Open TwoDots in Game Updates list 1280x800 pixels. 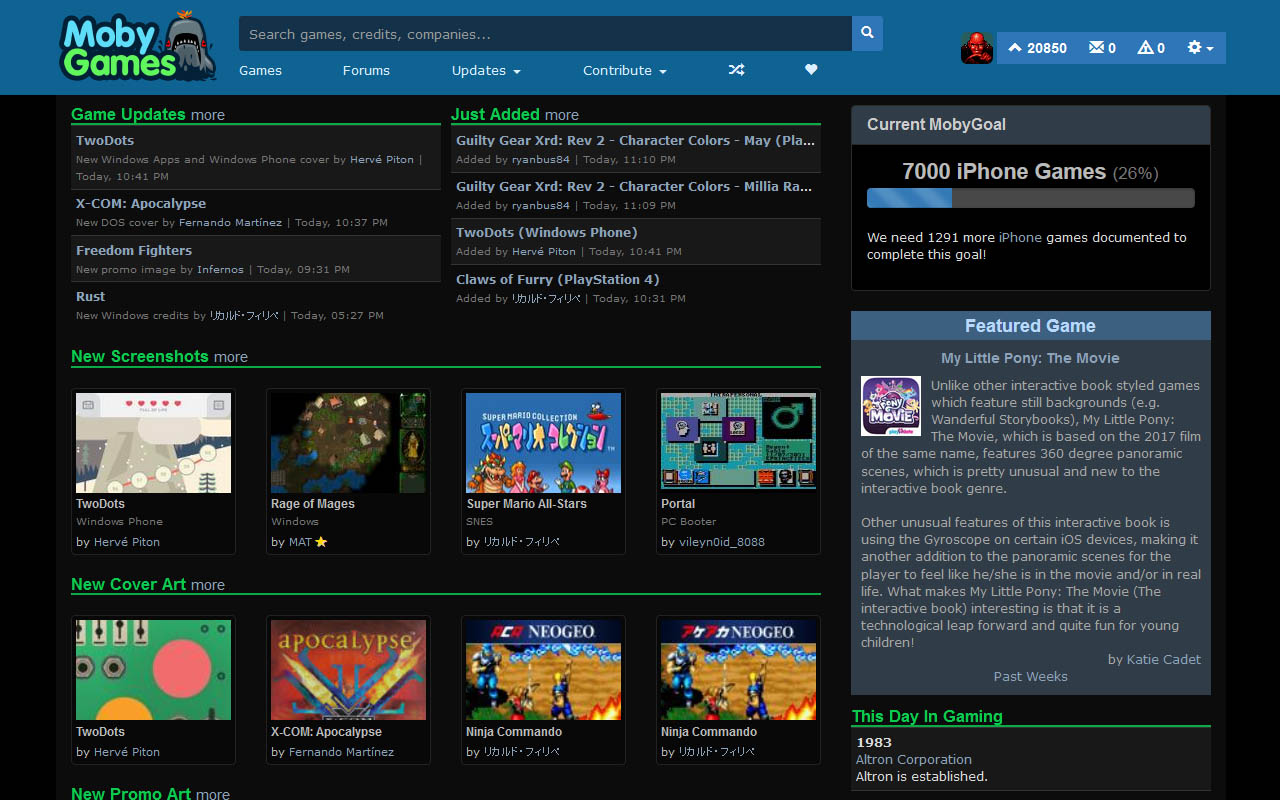(x=105, y=140)
